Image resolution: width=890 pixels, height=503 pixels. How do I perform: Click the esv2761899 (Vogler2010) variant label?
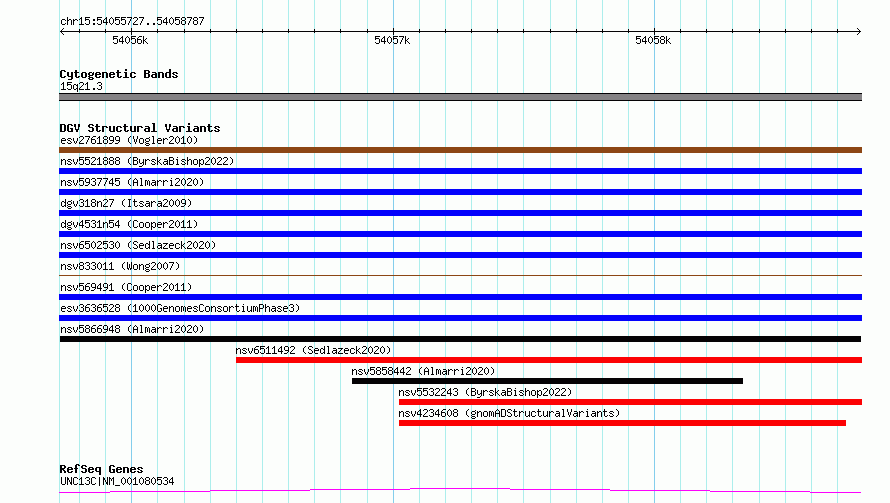pos(129,140)
